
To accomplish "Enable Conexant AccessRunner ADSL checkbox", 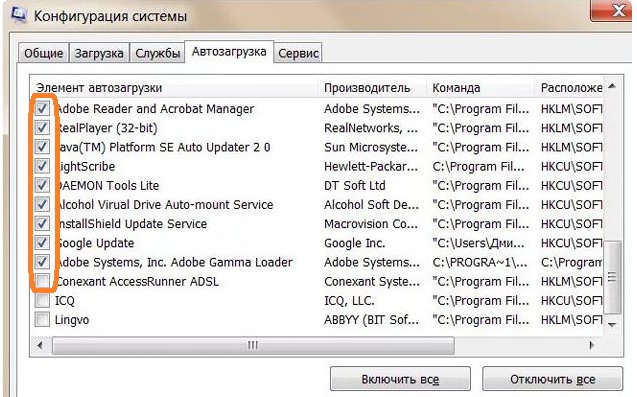I will [x=42, y=281].
